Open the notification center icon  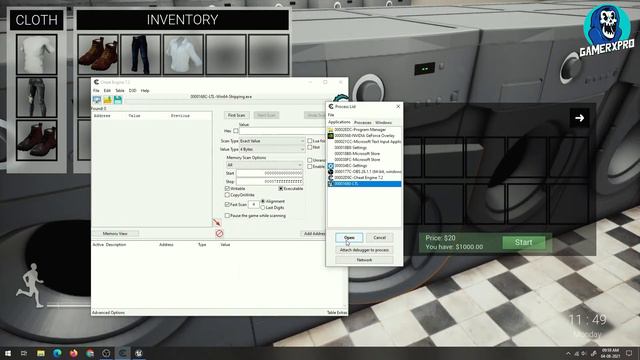pyautogui.click(x=629, y=353)
